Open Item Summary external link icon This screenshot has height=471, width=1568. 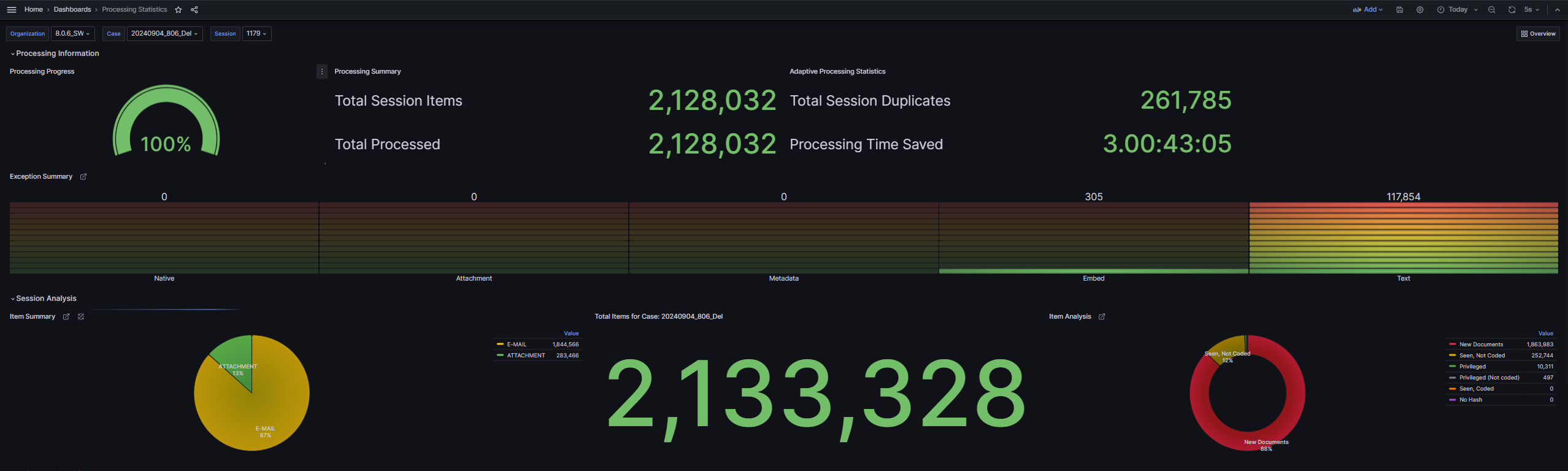point(66,317)
